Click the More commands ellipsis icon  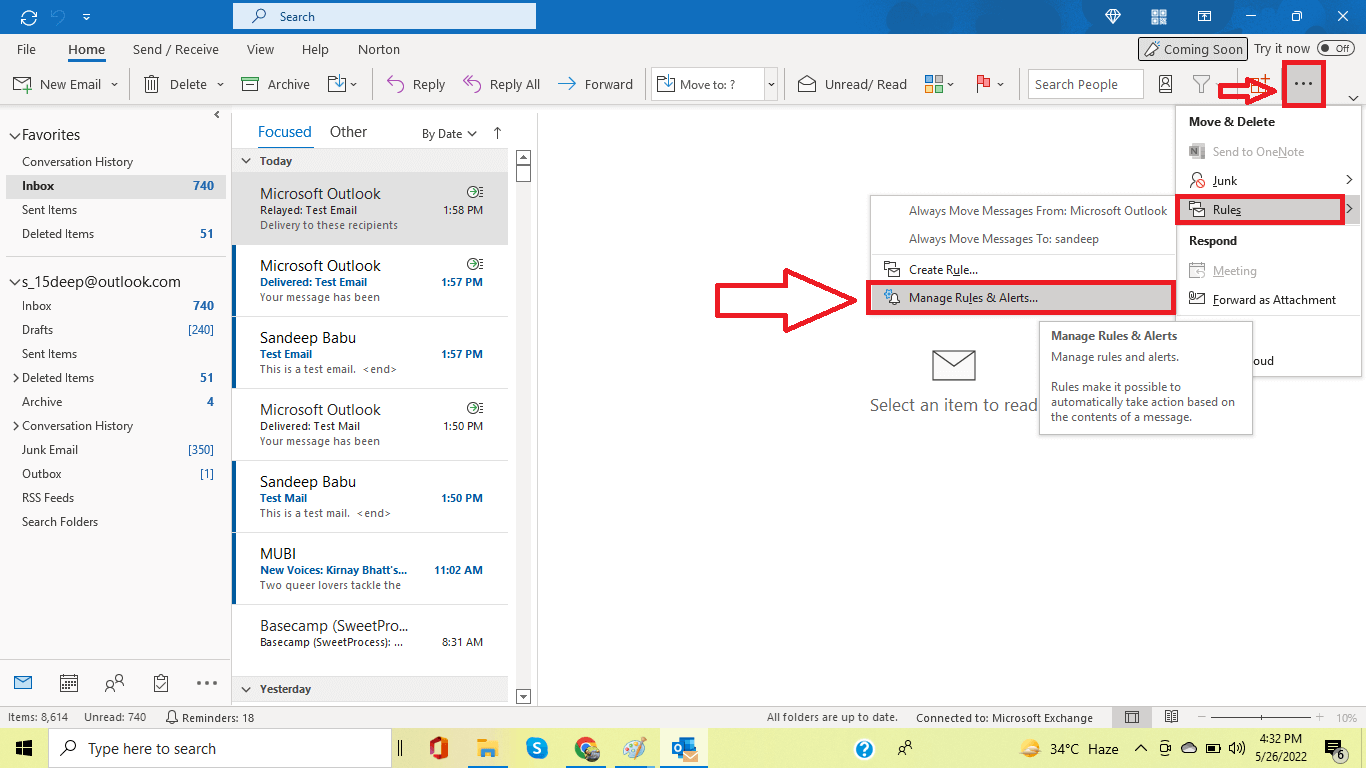point(1303,84)
